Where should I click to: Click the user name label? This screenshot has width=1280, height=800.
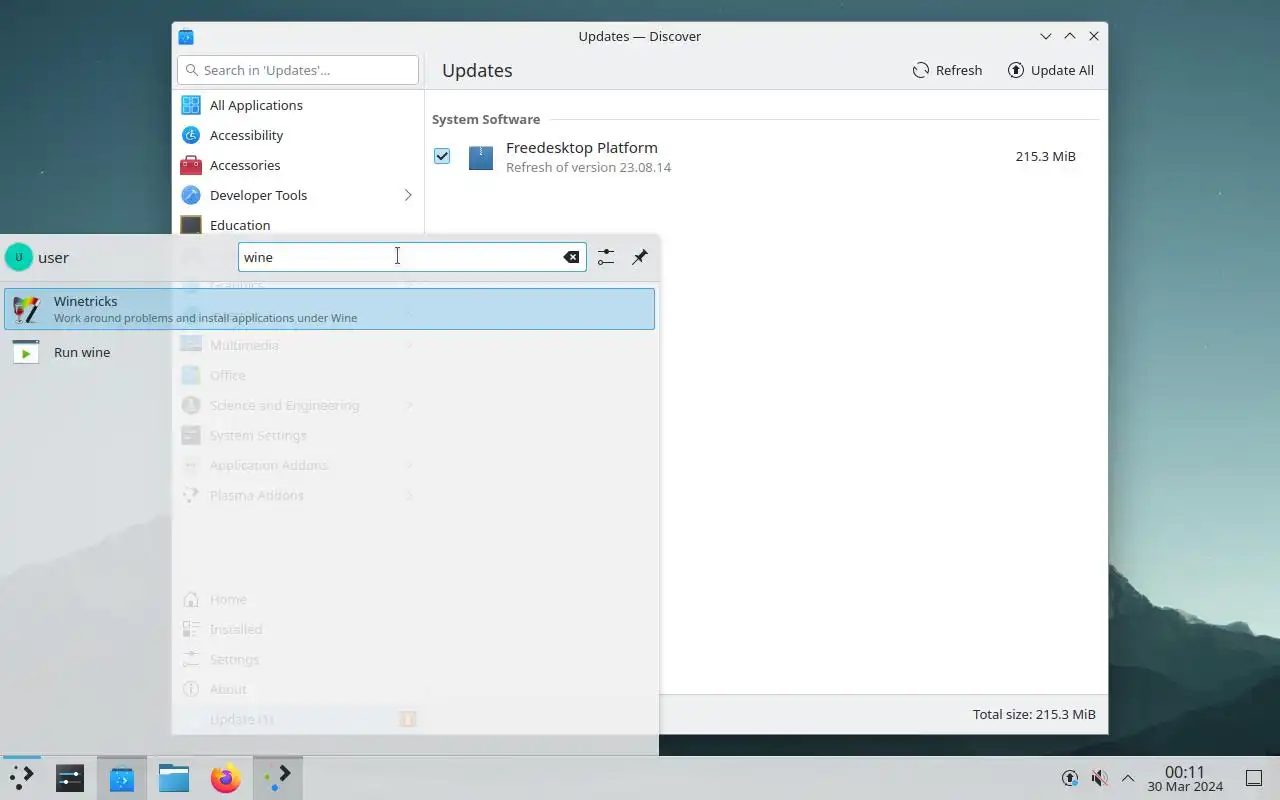point(53,257)
